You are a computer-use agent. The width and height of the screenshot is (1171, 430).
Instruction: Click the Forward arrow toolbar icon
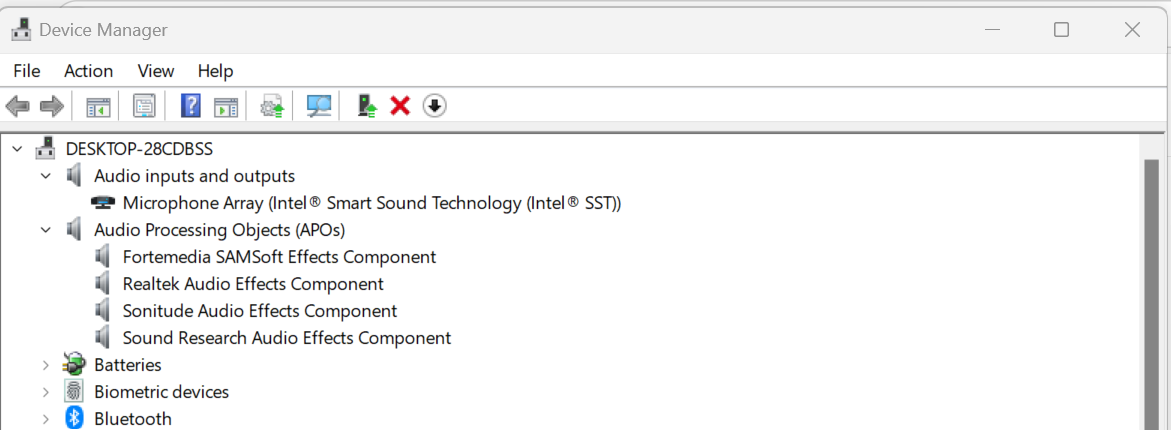pyautogui.click(x=51, y=105)
